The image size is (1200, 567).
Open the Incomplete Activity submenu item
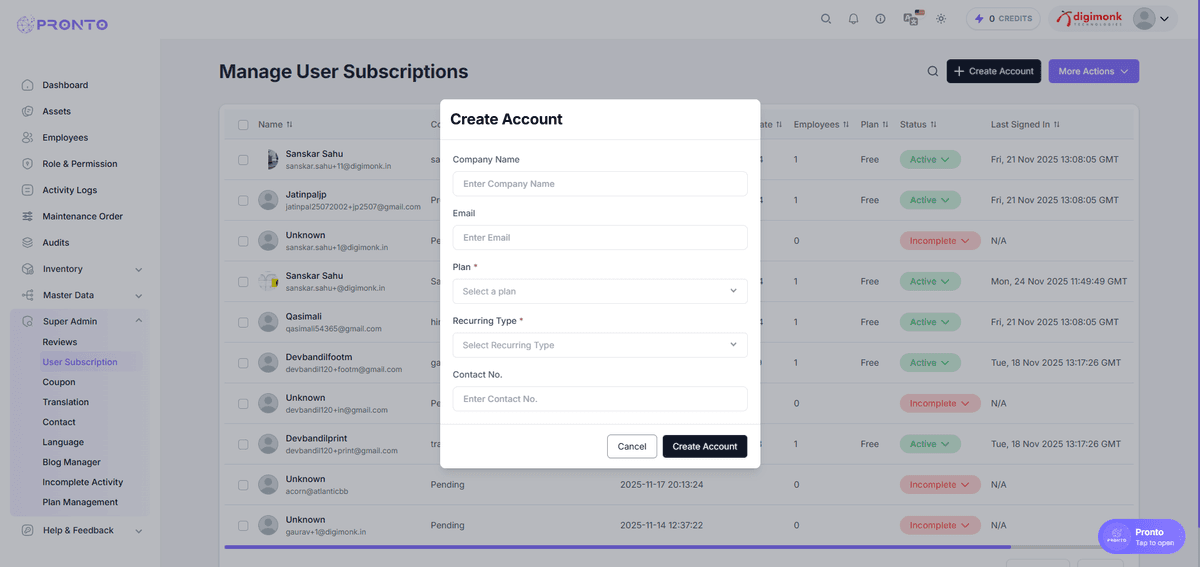pos(83,482)
